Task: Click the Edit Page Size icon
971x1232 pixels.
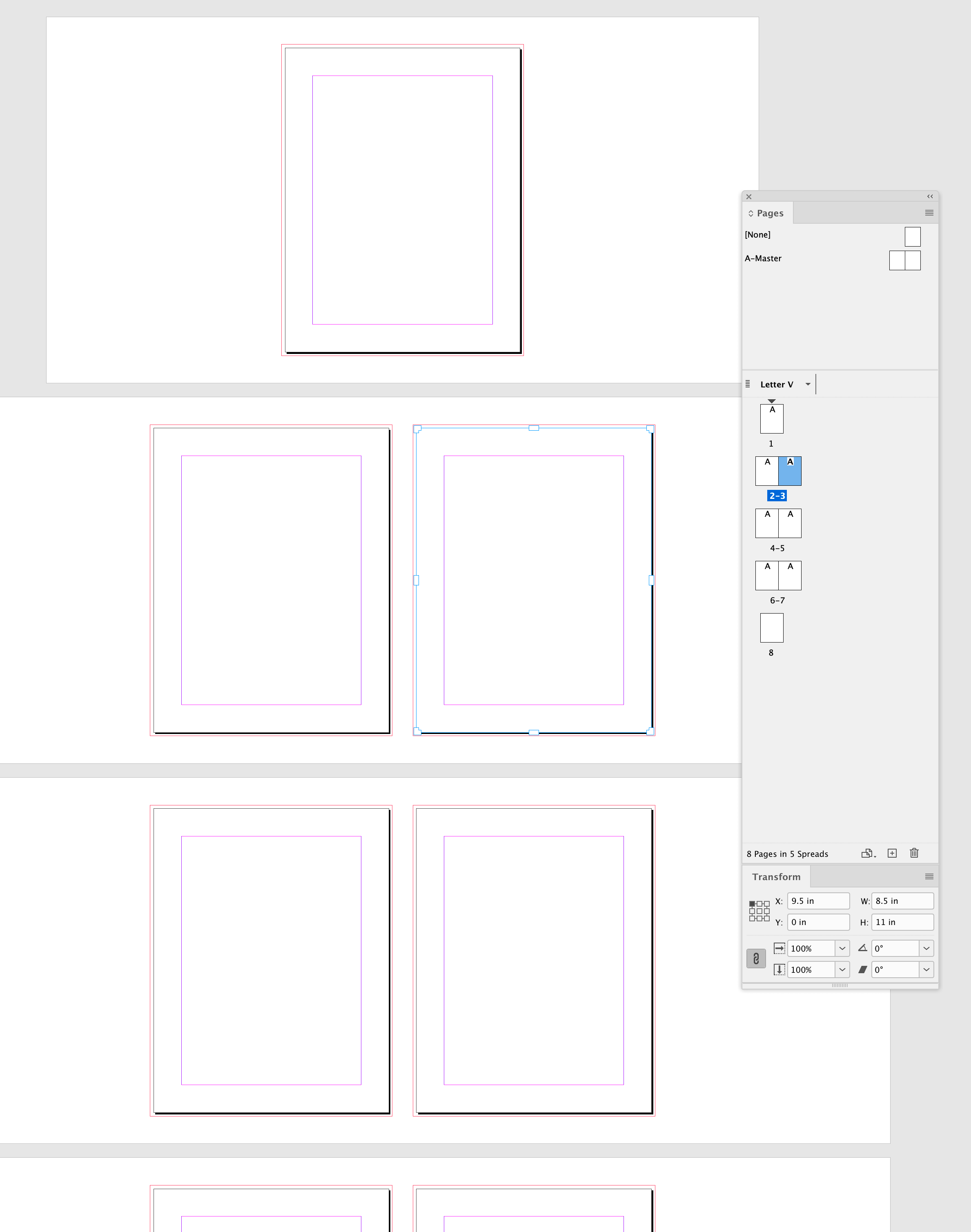Action: click(x=868, y=853)
